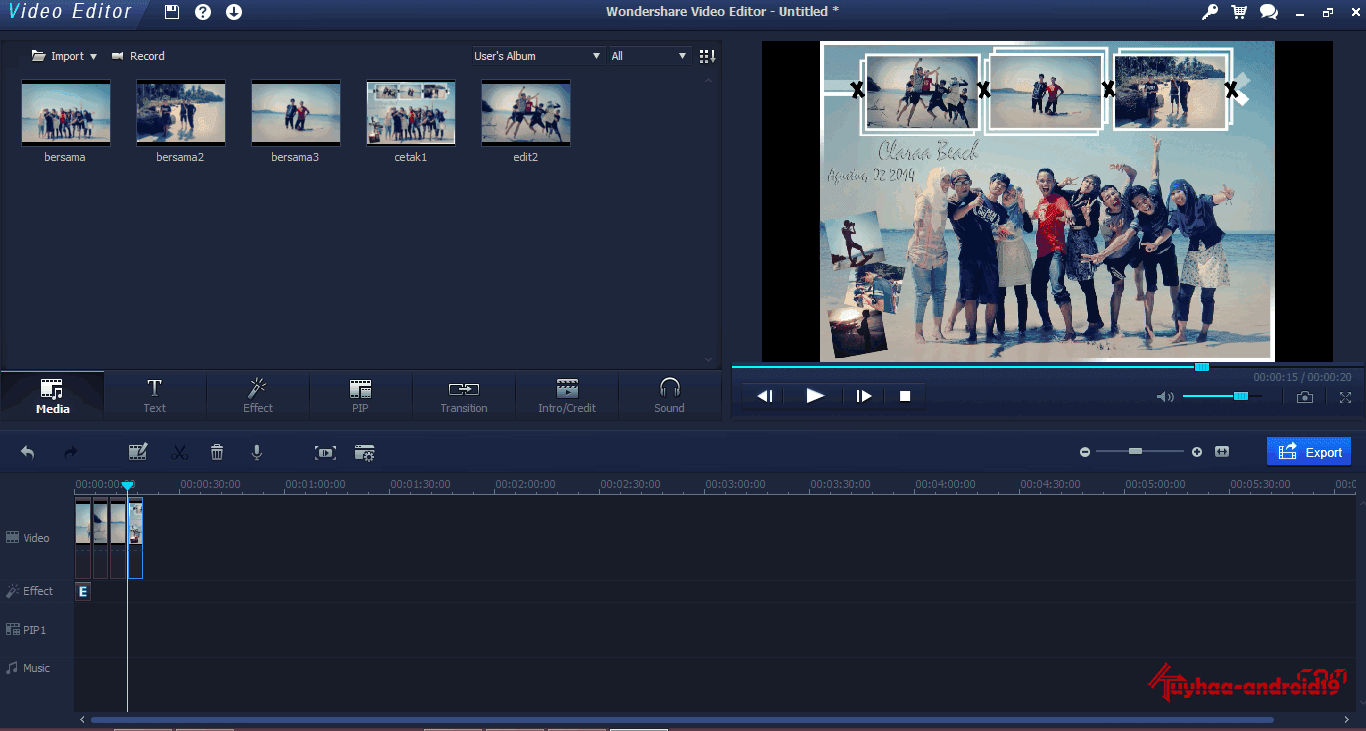Open the Import dropdown menu

pos(65,56)
